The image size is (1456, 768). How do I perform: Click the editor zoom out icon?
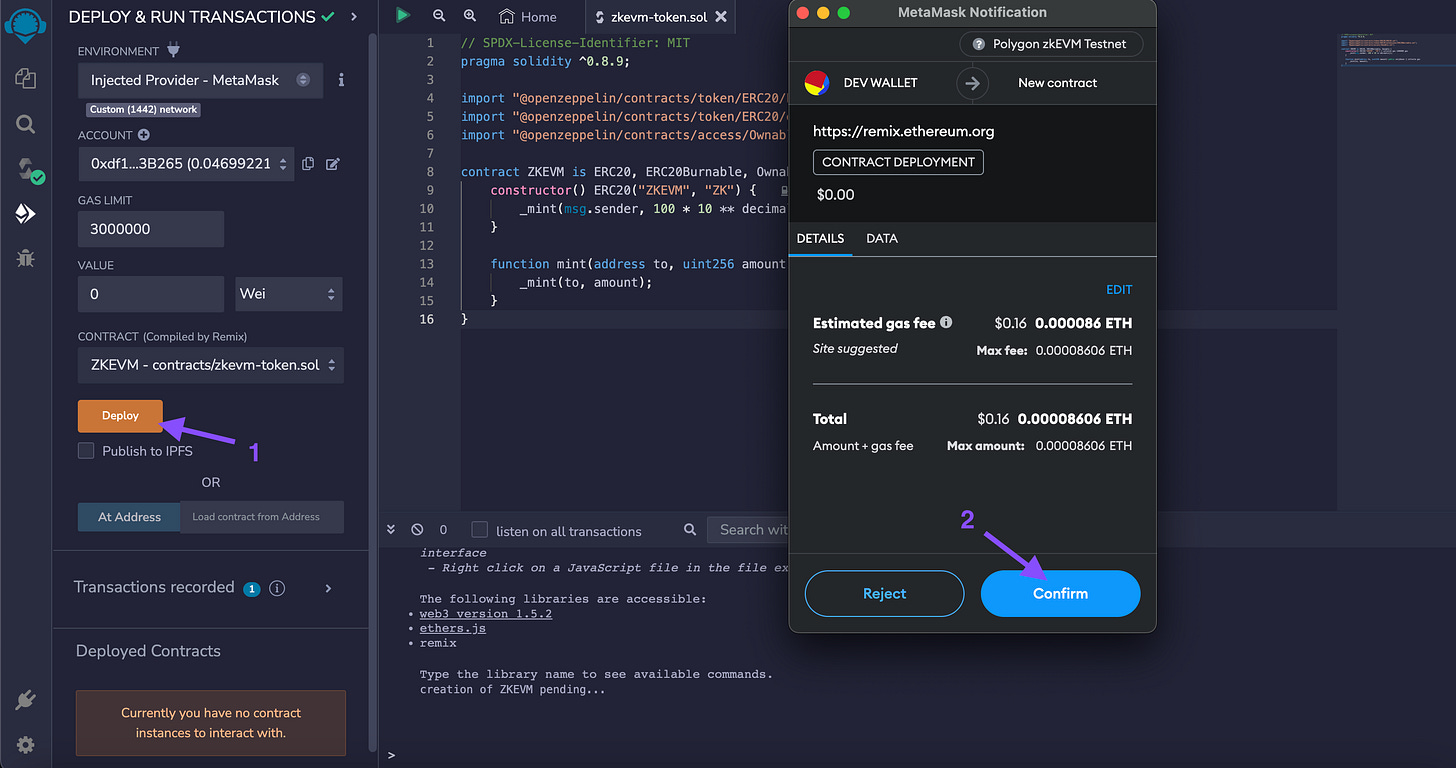(439, 16)
